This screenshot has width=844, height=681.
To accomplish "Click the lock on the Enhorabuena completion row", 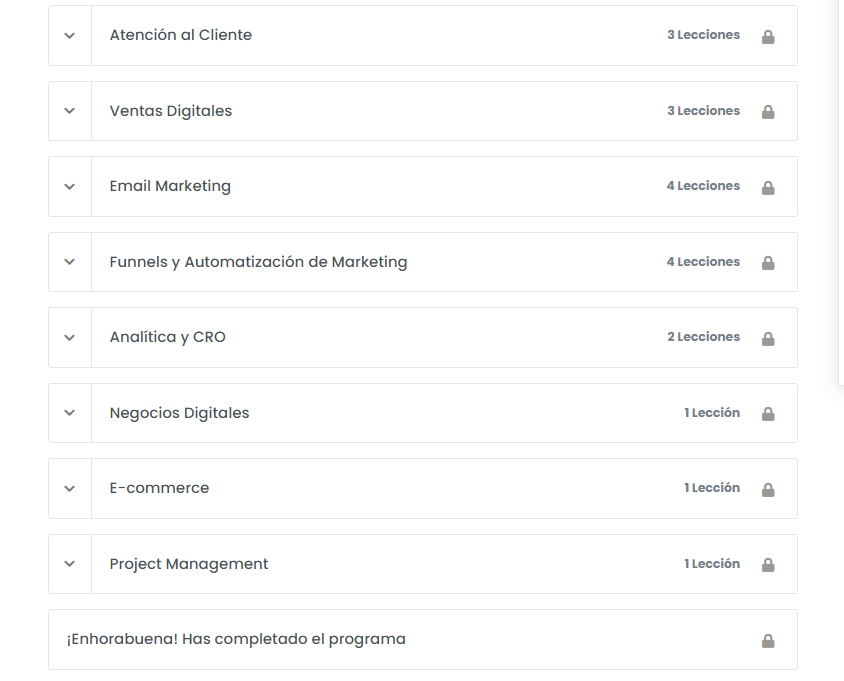I will click(x=768, y=641).
